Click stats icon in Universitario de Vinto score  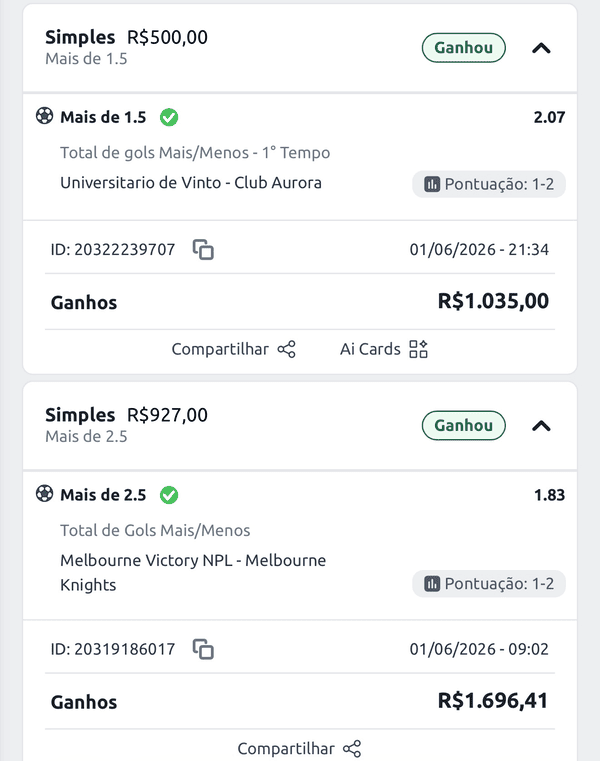(x=432, y=184)
